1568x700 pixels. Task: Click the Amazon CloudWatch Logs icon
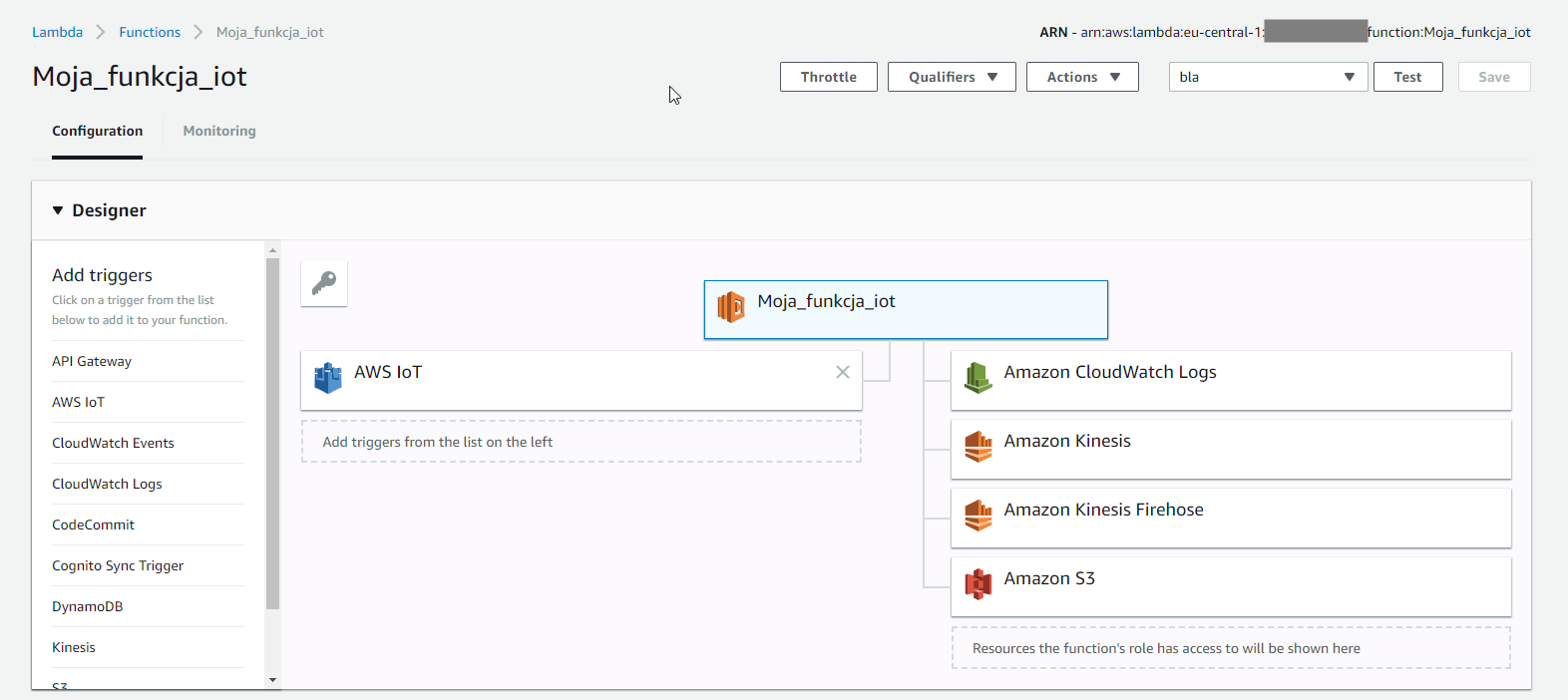pos(979,378)
